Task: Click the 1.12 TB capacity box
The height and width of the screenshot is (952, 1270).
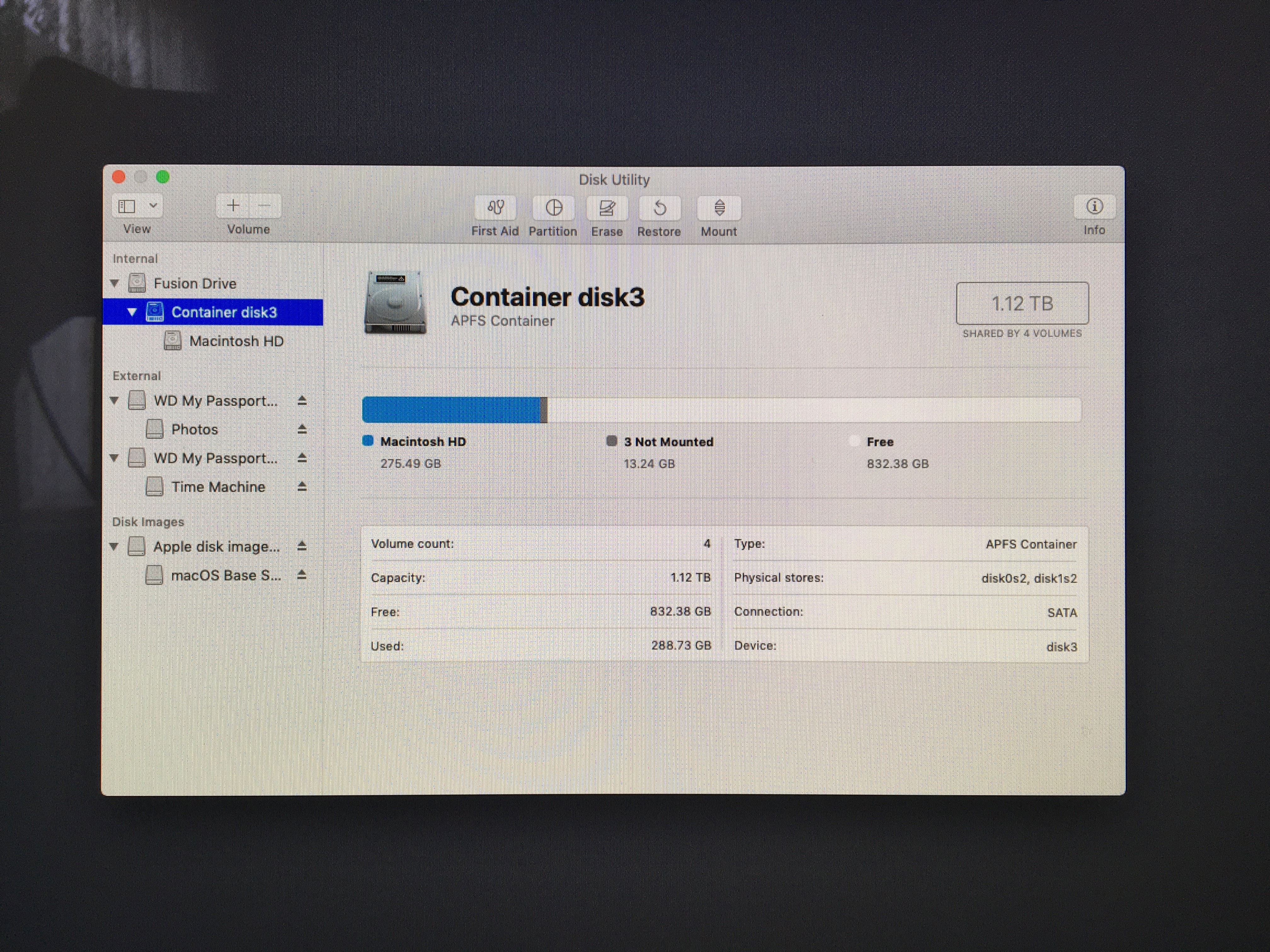Action: tap(1022, 303)
